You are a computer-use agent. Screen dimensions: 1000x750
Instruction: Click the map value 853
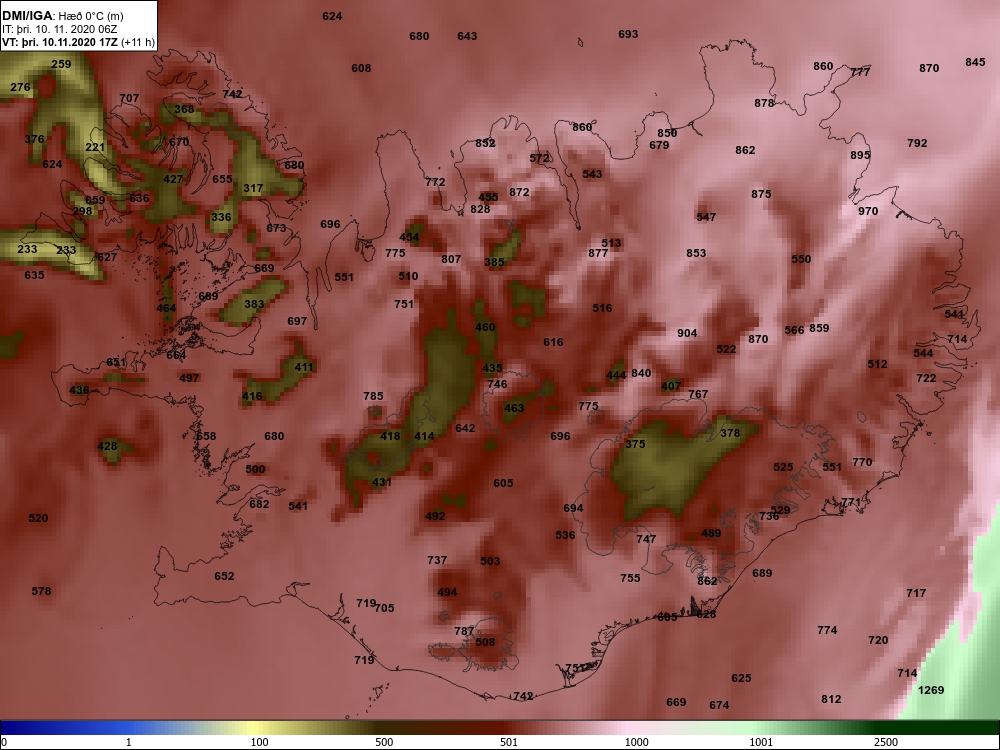click(696, 253)
